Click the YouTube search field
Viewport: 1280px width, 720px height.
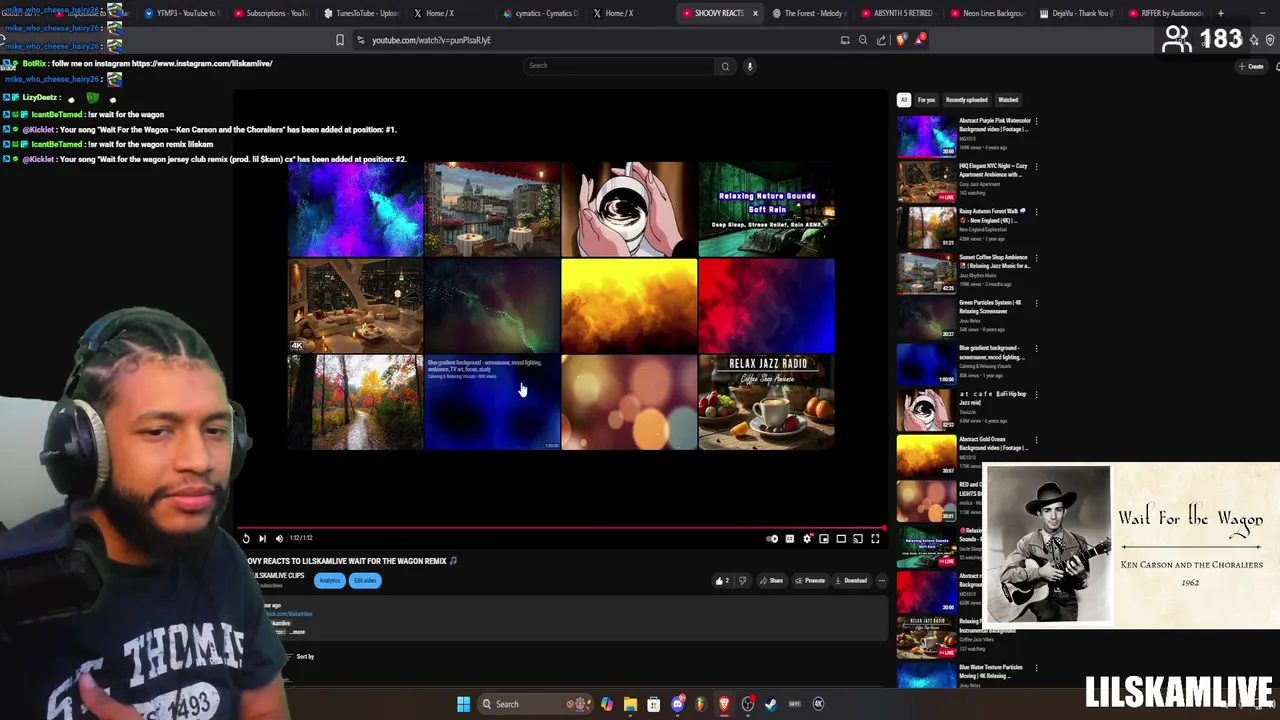(620, 66)
